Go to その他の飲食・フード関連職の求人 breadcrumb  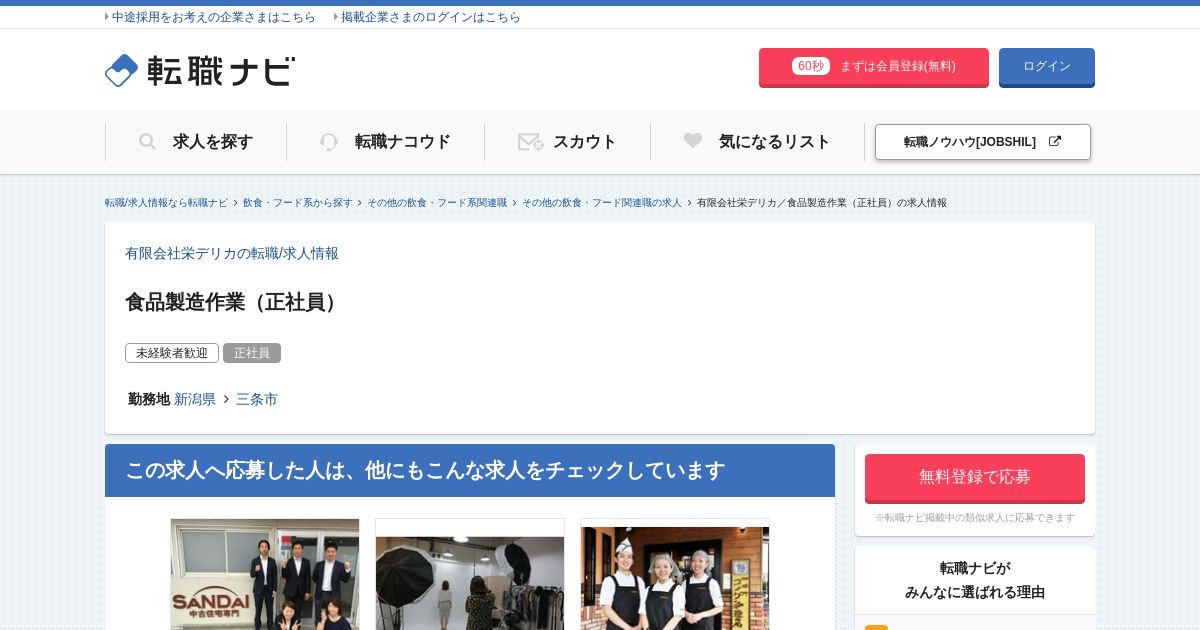pos(602,203)
